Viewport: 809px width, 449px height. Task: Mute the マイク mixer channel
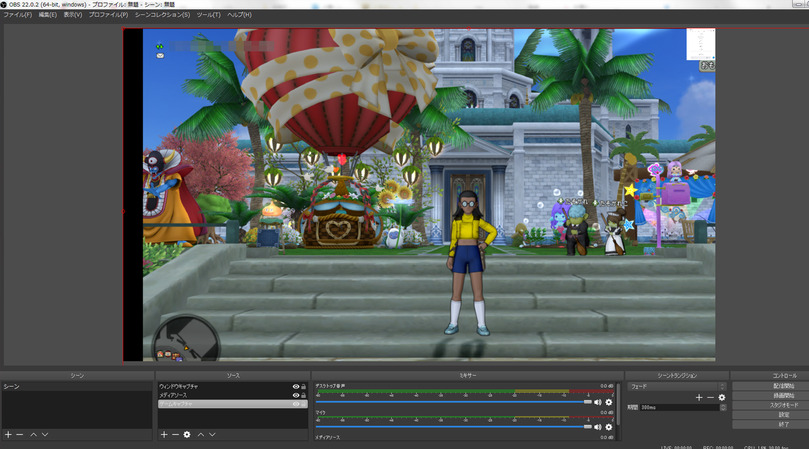[597, 427]
